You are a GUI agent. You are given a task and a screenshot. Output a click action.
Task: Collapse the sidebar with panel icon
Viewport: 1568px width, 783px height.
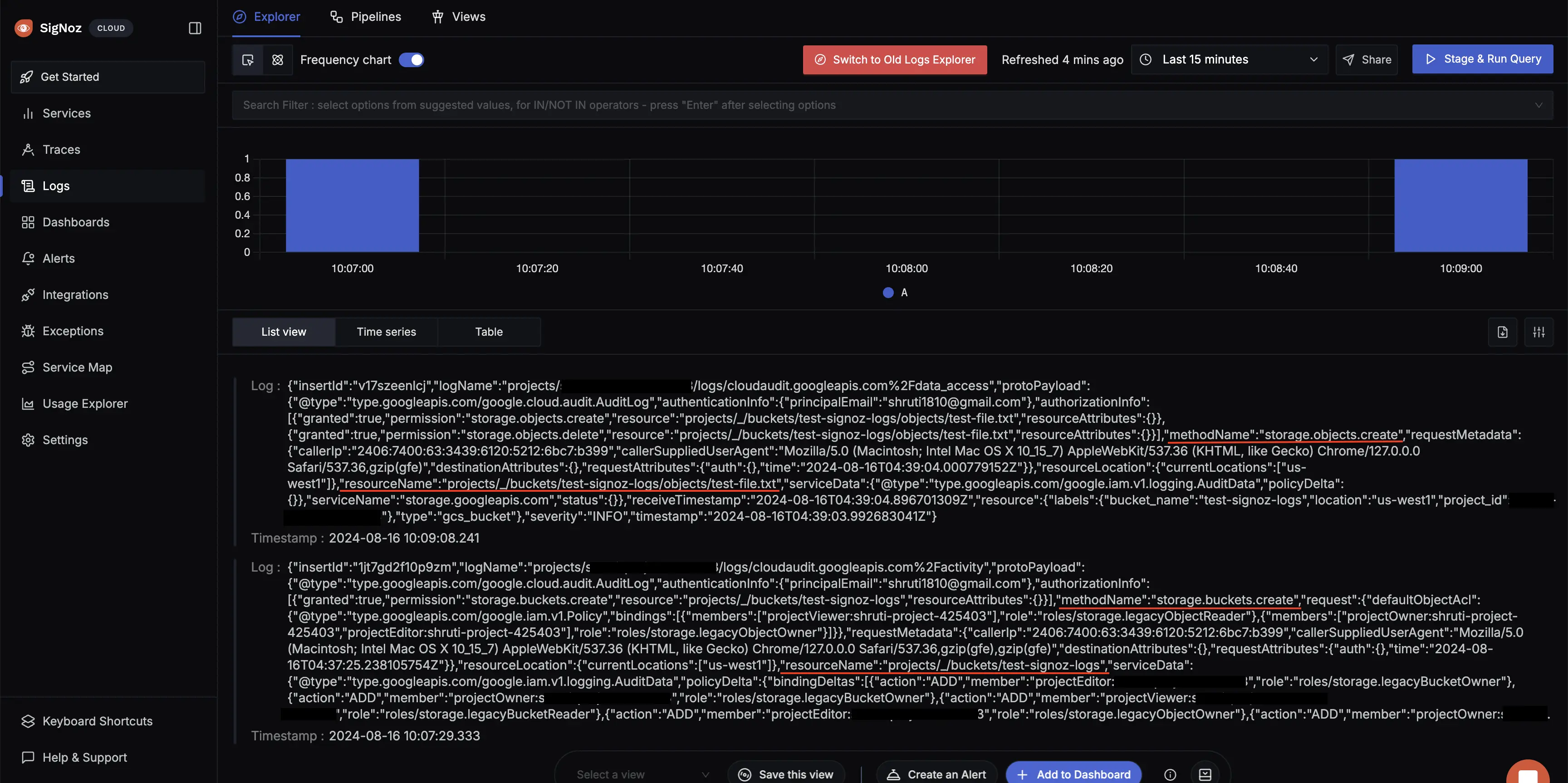195,28
